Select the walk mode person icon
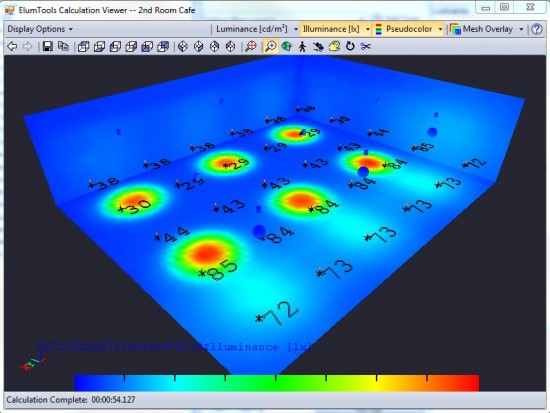Screen dimensions: 550x413 (302, 46)
